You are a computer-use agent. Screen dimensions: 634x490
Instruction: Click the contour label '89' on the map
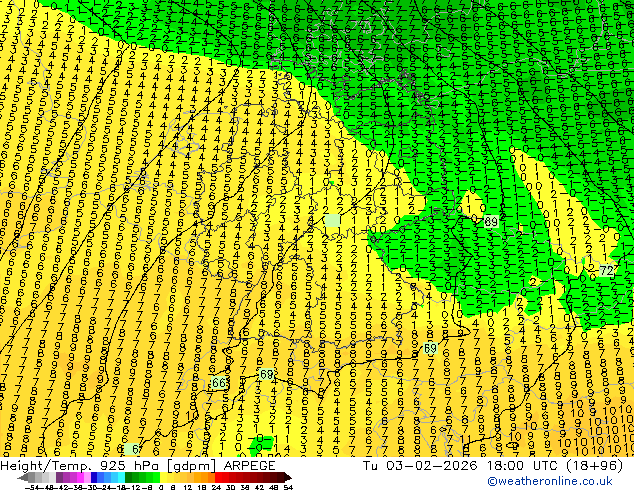click(x=491, y=222)
